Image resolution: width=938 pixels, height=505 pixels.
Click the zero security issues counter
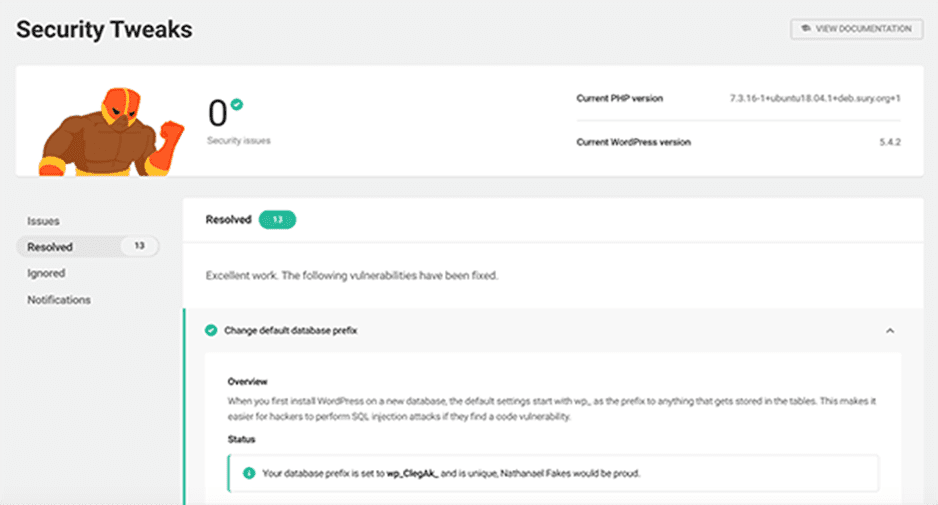[x=218, y=113]
